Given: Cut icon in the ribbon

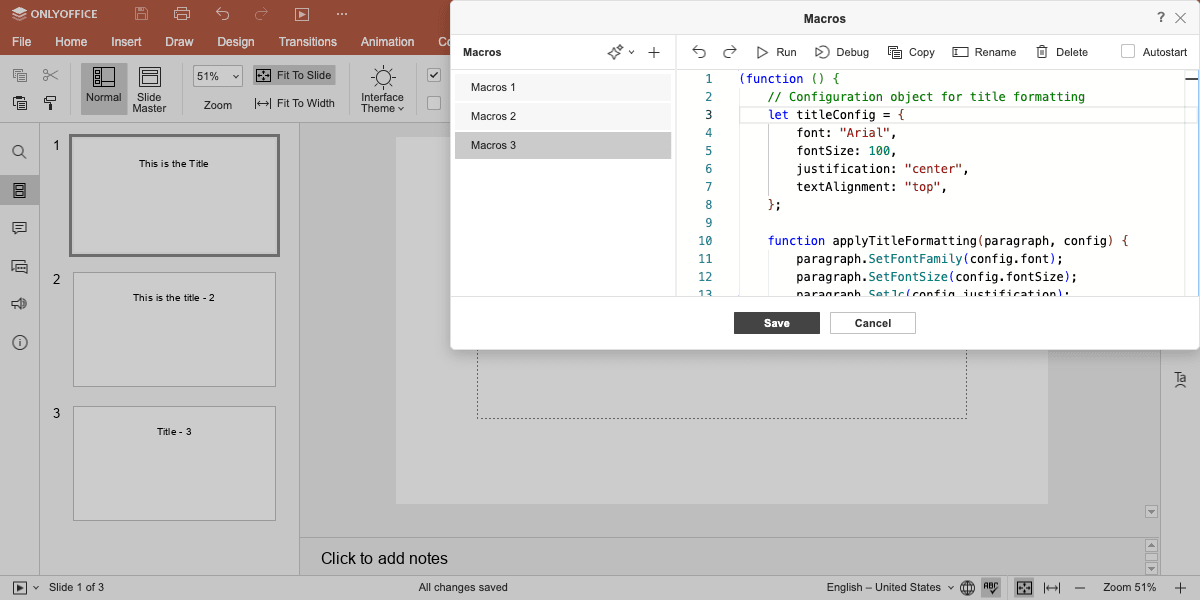Looking at the screenshot, I should (51, 76).
